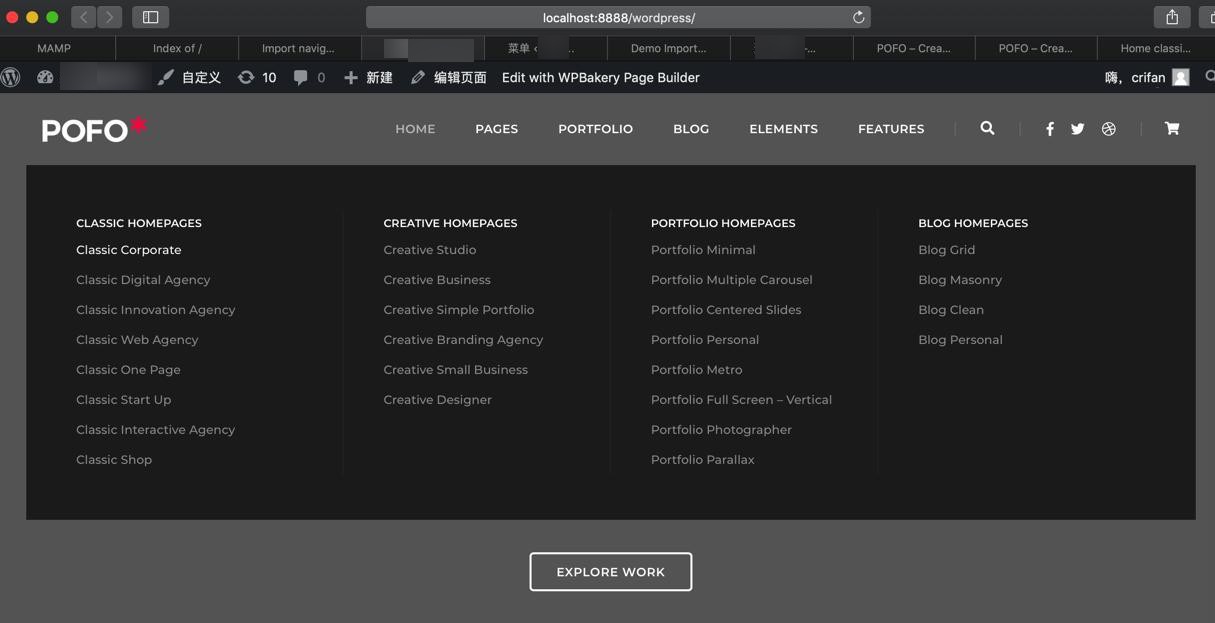1215x623 pixels.
Task: Open Creative Branding Agency link
Action: pyautogui.click(x=463, y=340)
